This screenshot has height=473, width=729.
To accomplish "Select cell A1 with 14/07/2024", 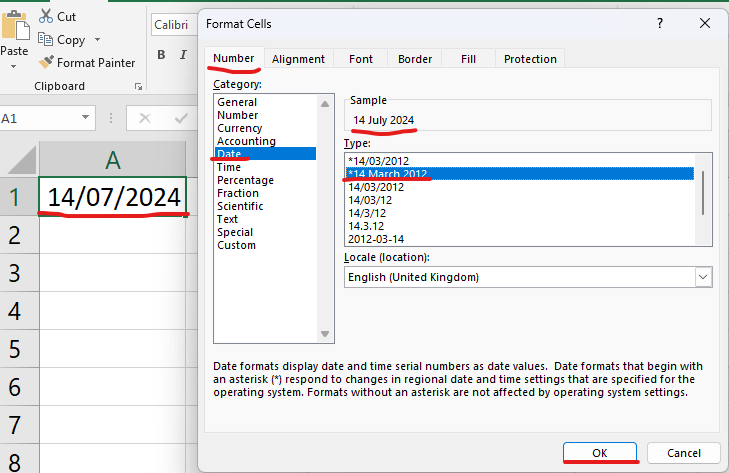I will pyautogui.click(x=113, y=196).
